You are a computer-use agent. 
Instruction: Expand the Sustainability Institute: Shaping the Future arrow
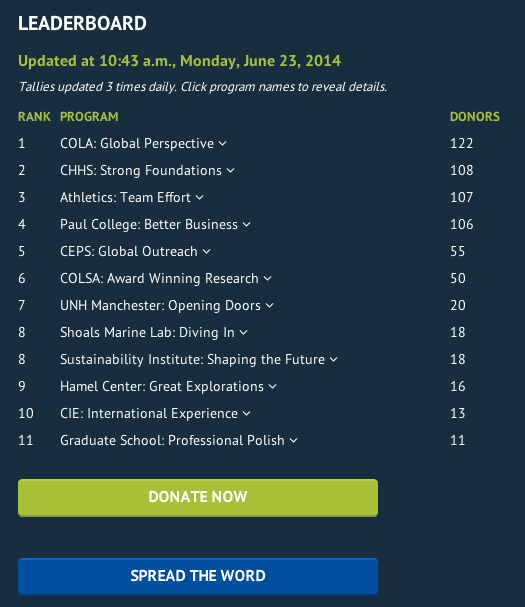tap(334, 360)
